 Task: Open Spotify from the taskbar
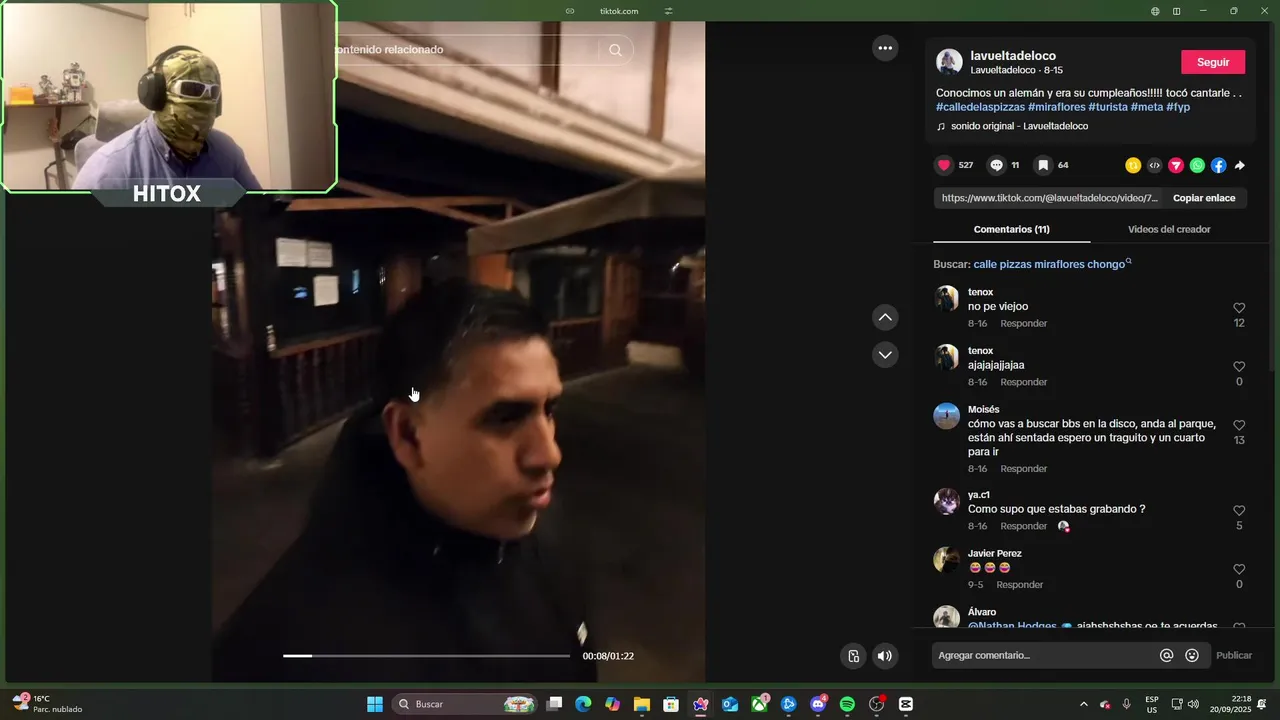point(847,704)
